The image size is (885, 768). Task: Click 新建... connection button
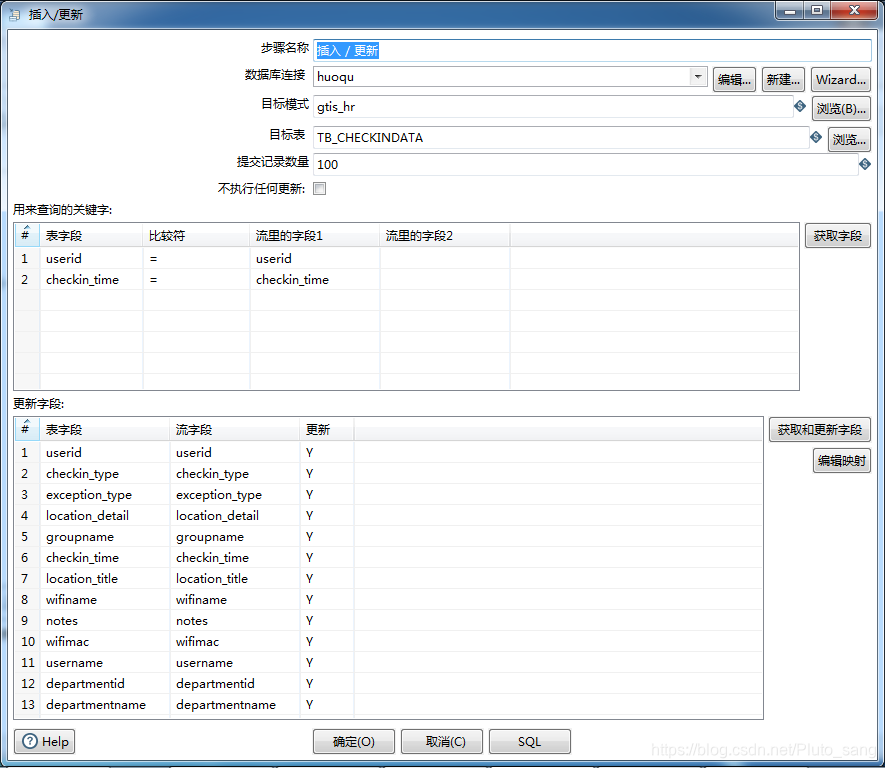click(x=783, y=80)
